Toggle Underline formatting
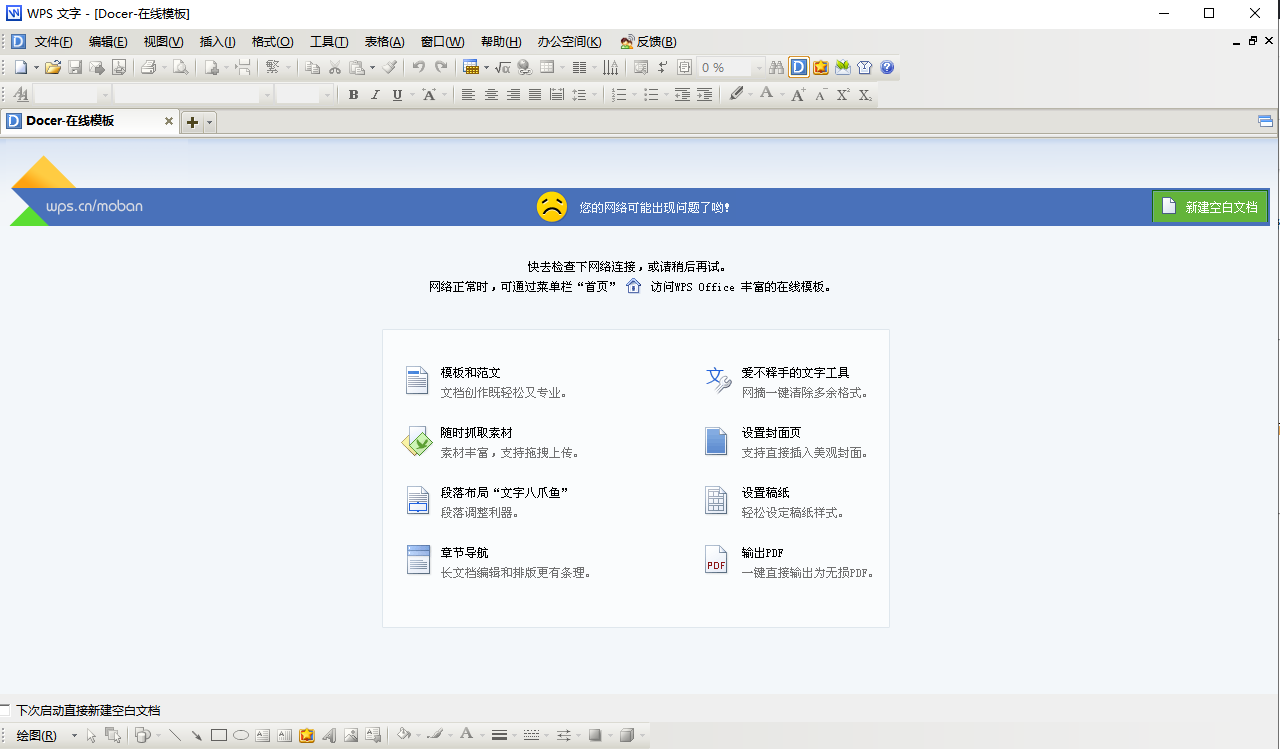The image size is (1280, 749). (397, 94)
